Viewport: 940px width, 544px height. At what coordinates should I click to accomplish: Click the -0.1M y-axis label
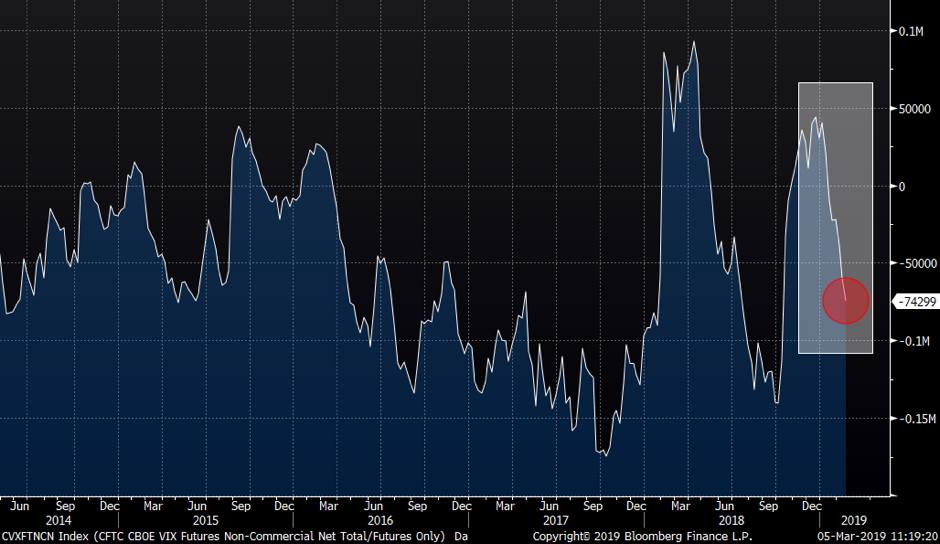click(912, 341)
